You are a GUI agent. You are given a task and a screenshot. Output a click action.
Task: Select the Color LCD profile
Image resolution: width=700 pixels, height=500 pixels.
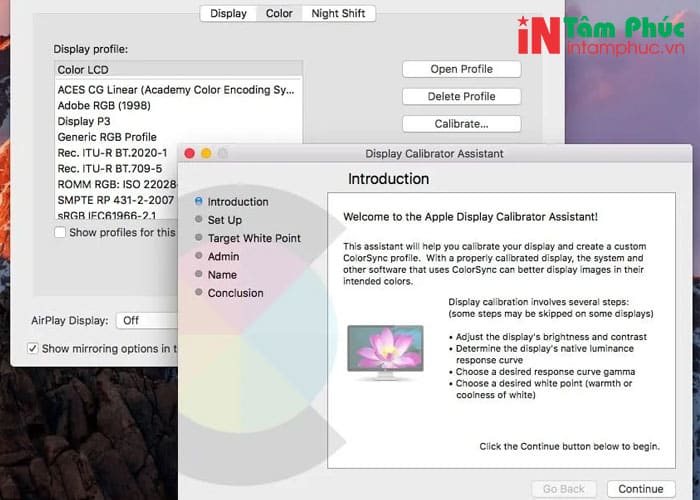[178, 70]
